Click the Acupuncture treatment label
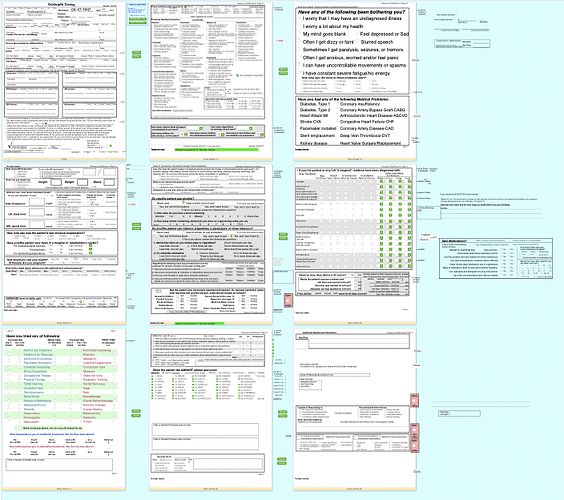The height and width of the screenshot is (500, 564). 32,413
